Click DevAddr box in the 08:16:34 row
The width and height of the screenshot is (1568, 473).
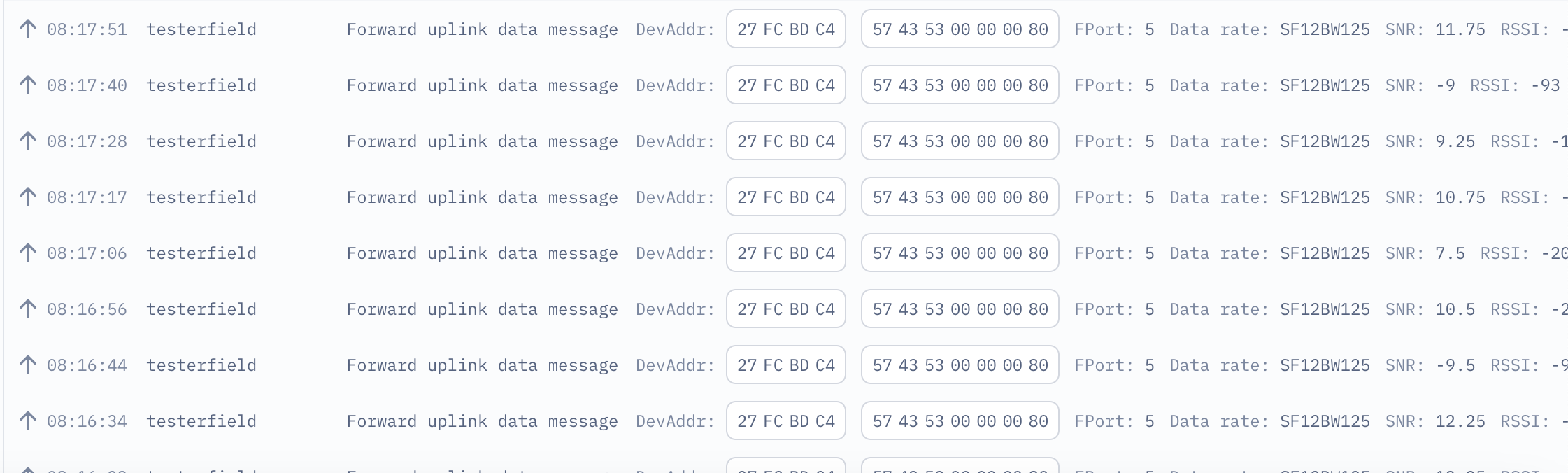pos(786,421)
